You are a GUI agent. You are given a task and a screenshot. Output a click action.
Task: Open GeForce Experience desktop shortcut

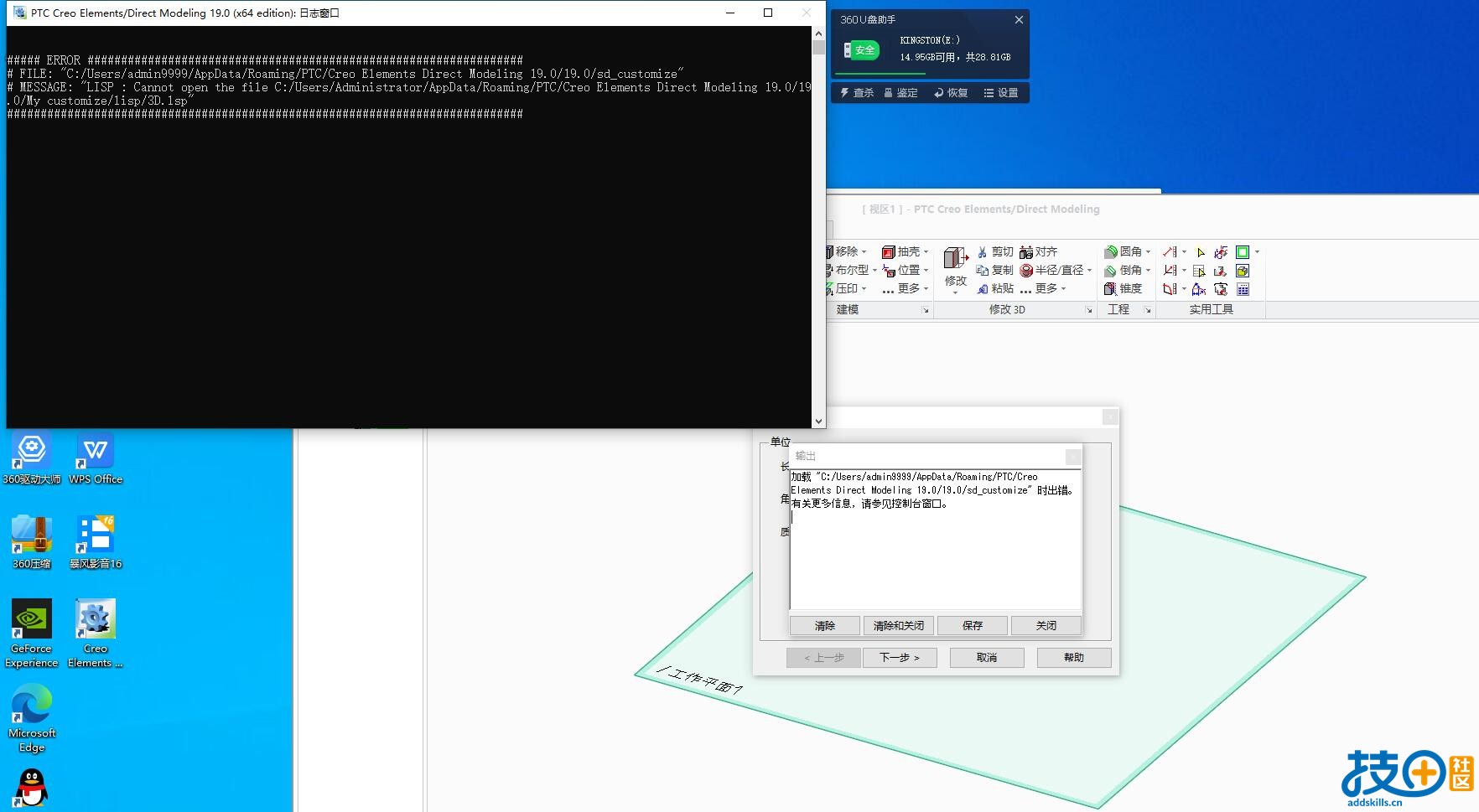pos(32,634)
